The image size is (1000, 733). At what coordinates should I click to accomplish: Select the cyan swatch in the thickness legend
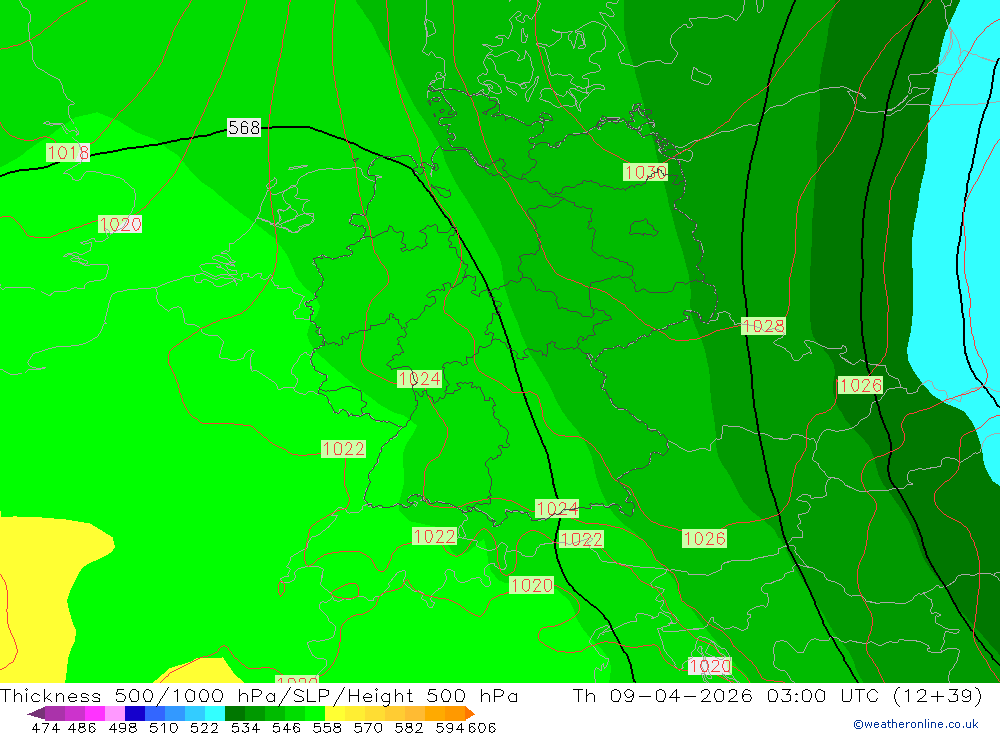[215, 713]
